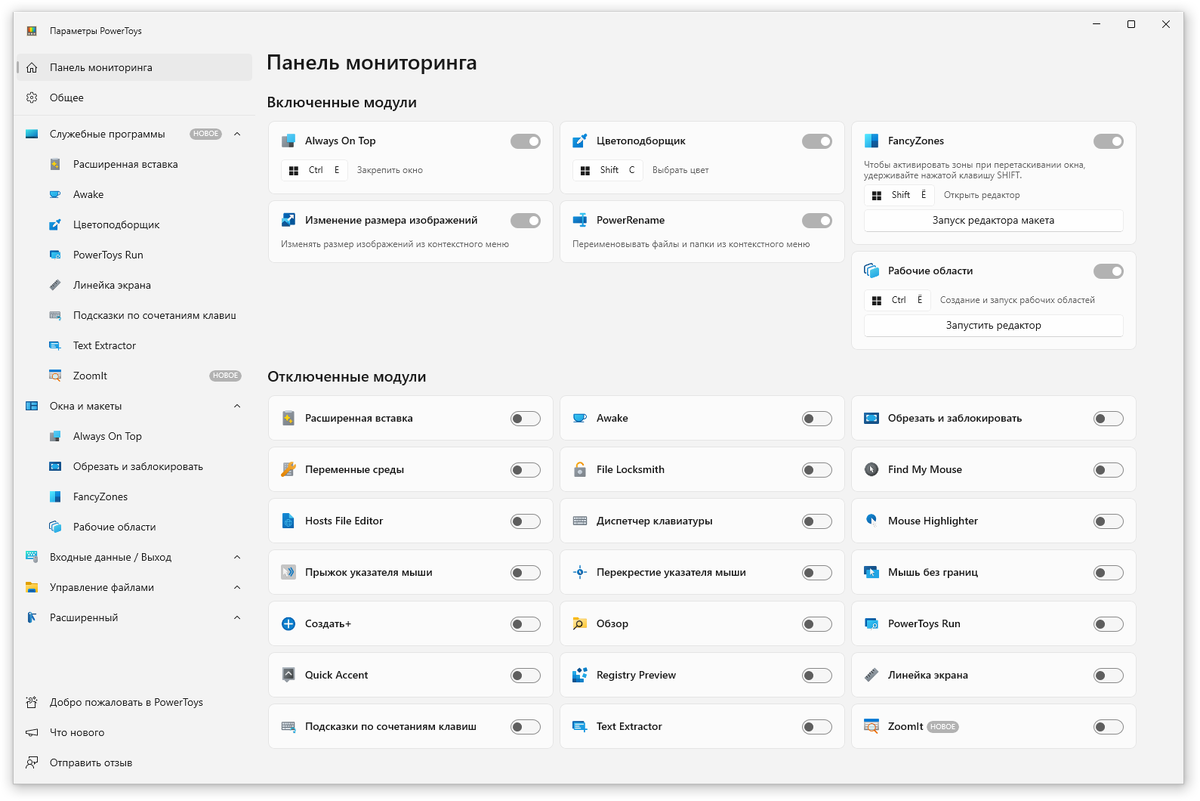Open the Что нового page
This screenshot has height=801, width=1200.
click(135, 732)
